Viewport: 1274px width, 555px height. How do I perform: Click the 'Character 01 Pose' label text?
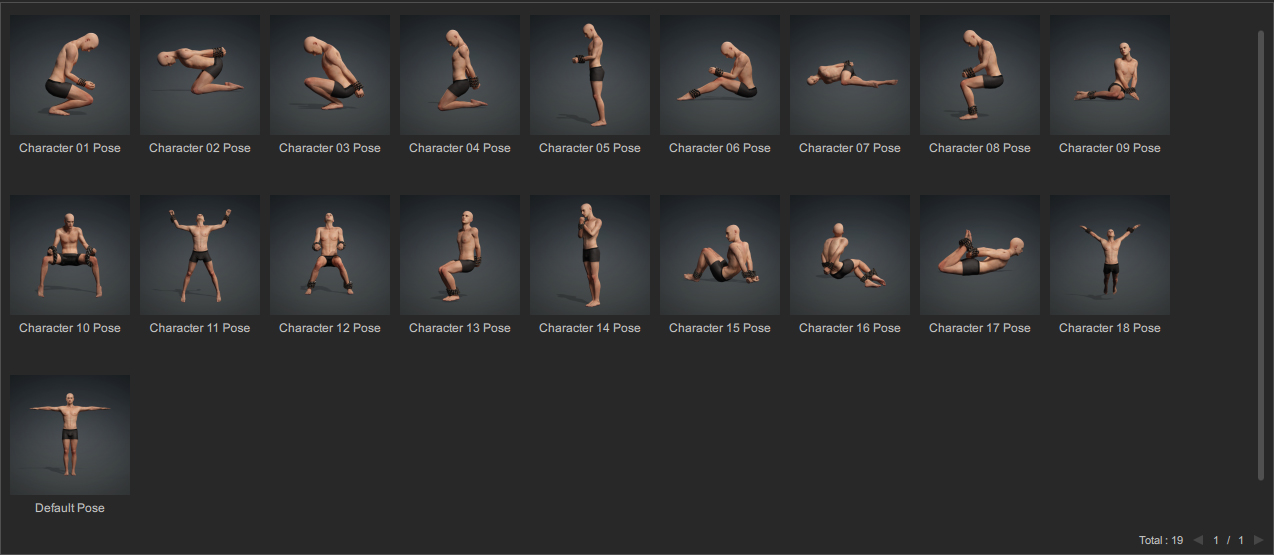tap(70, 148)
